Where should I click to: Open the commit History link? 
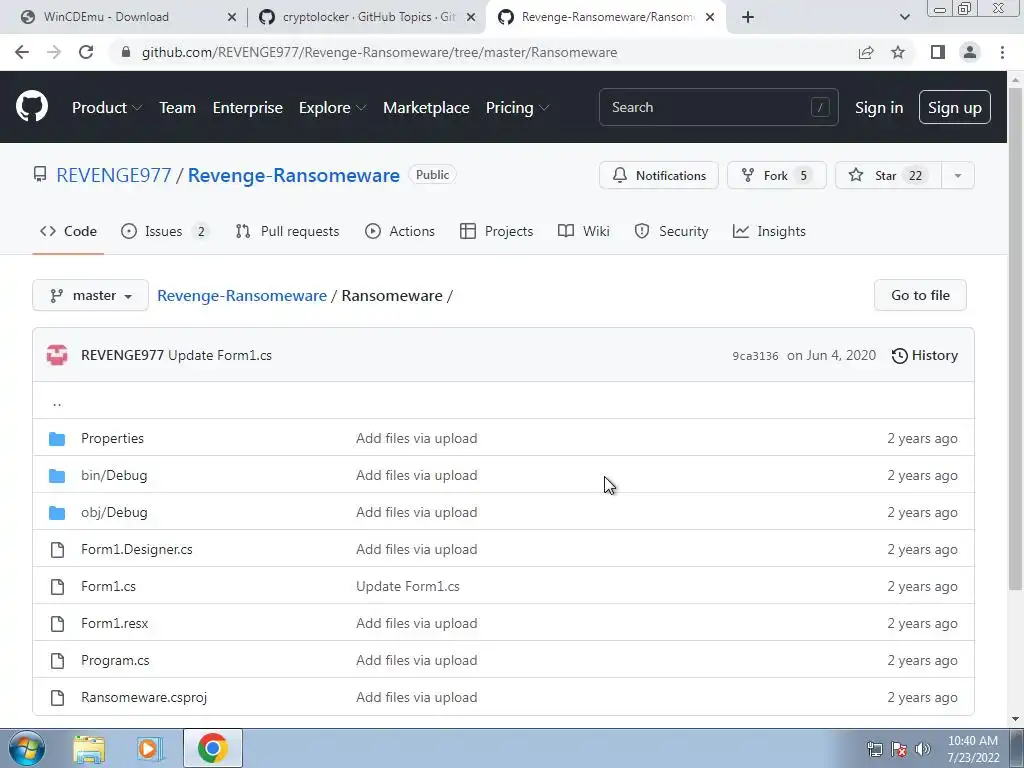[x=925, y=355]
